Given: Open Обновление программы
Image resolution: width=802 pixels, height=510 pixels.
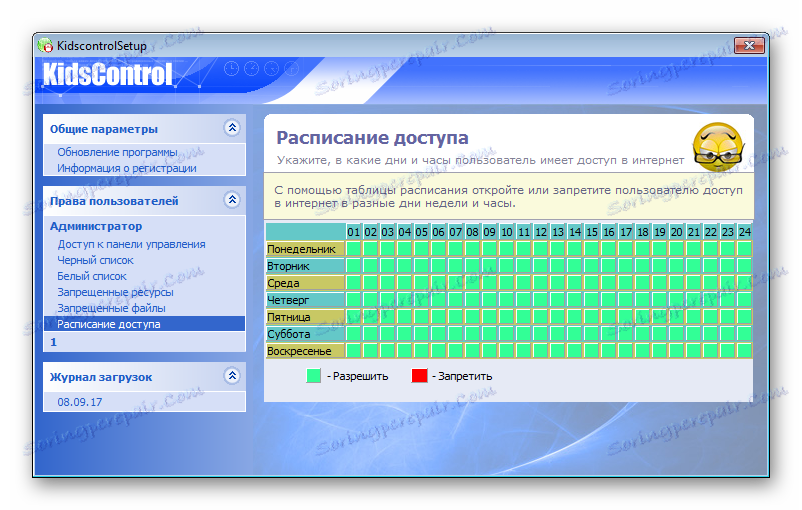Looking at the screenshot, I should (117, 152).
